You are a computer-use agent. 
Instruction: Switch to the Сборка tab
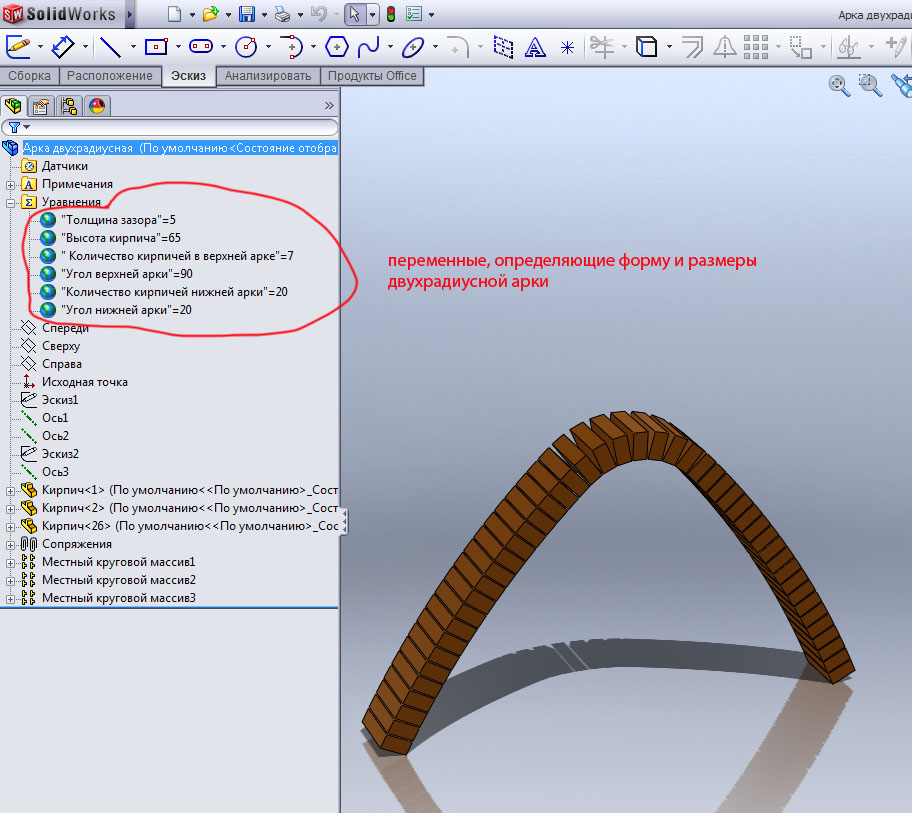tap(29, 76)
